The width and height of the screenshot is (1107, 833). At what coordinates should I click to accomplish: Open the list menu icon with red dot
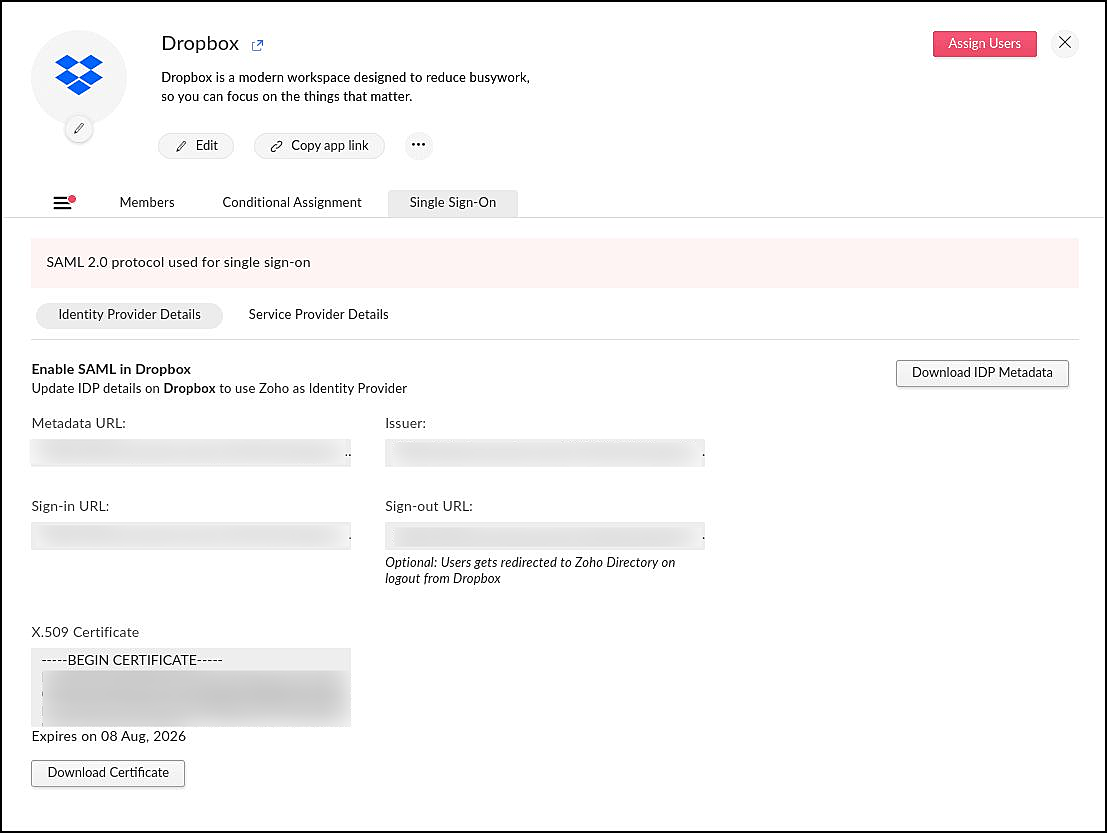[64, 203]
